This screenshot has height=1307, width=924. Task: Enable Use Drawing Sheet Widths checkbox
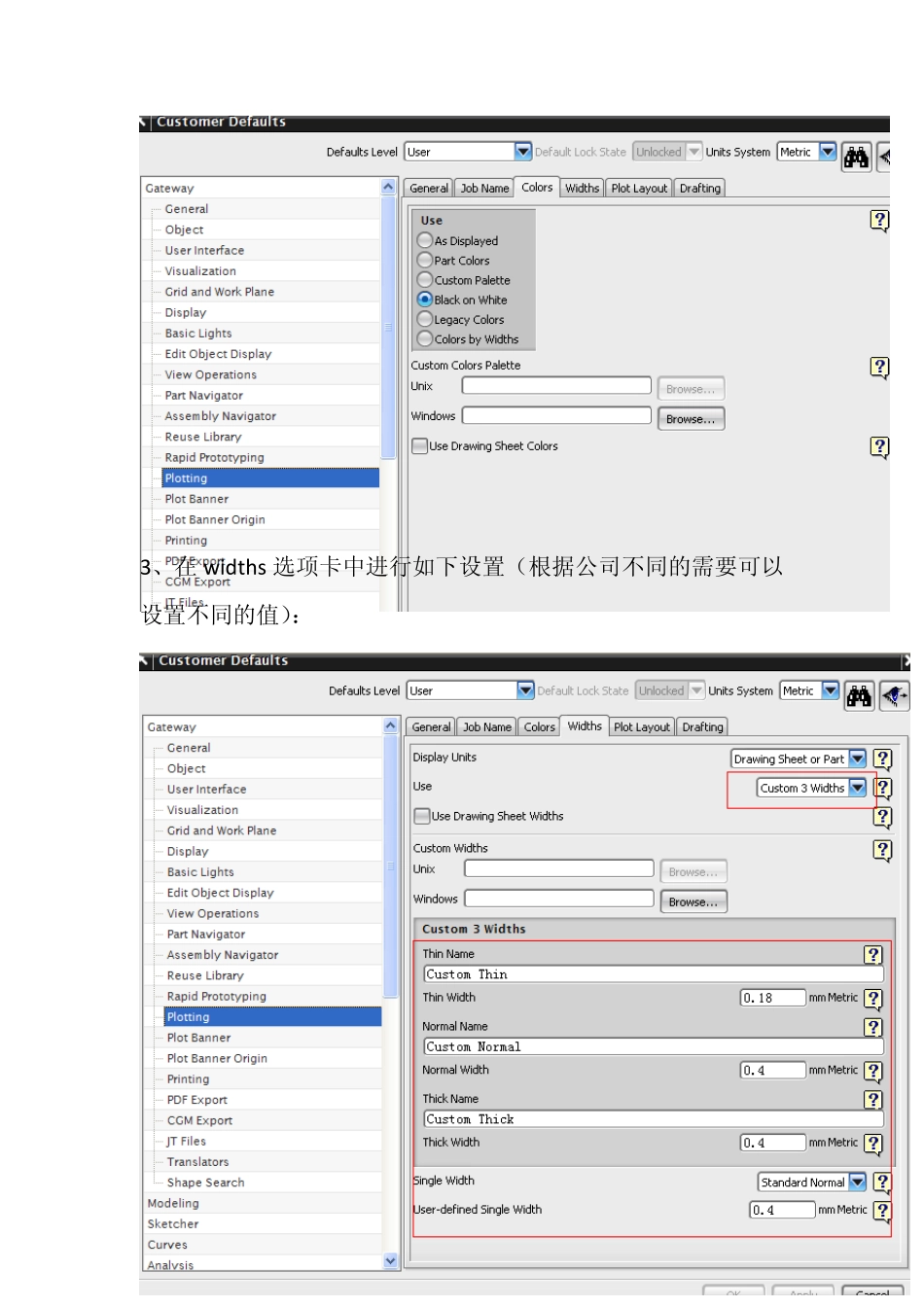422,816
